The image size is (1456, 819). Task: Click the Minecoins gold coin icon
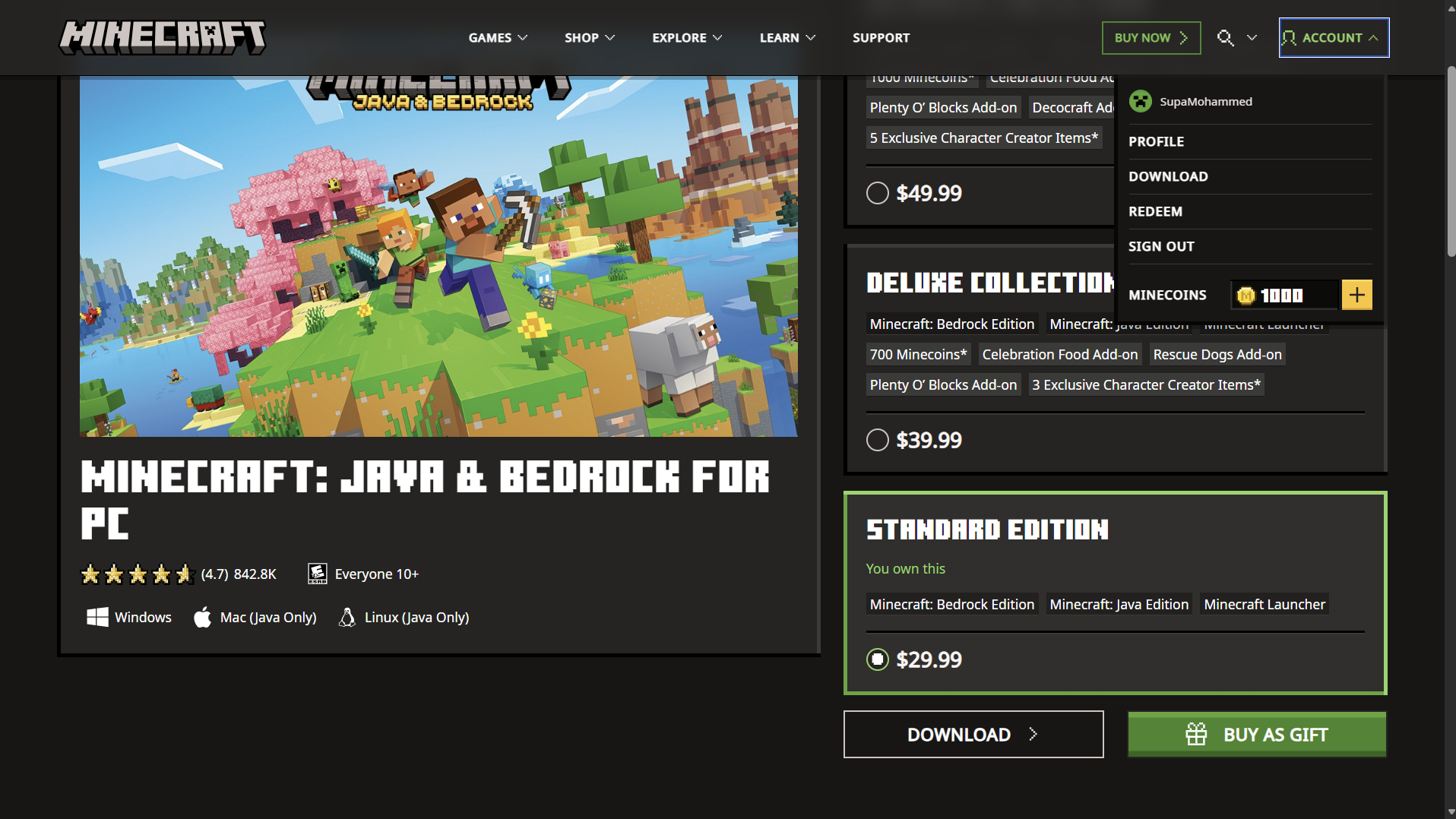1246,295
